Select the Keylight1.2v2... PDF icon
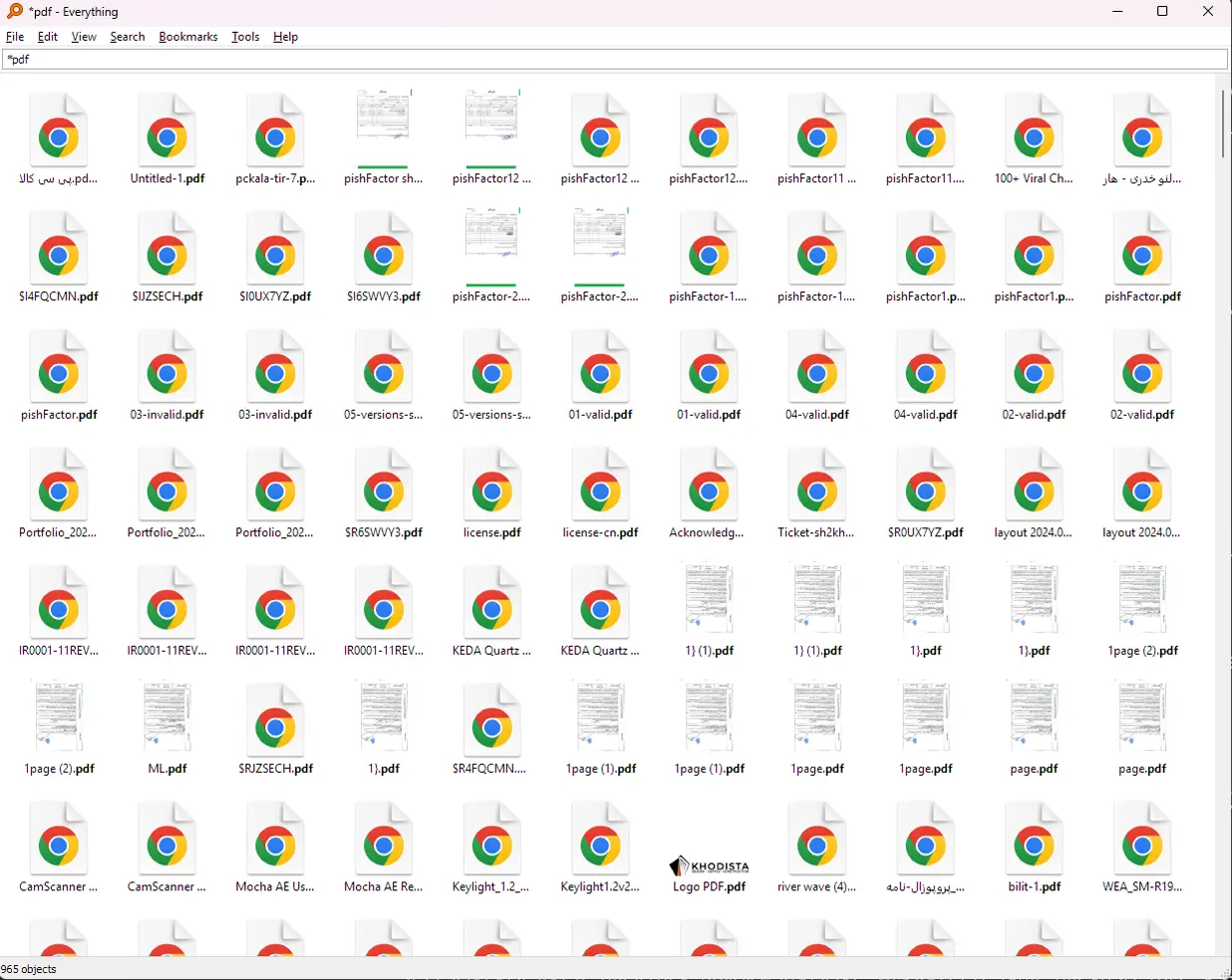This screenshot has width=1232, height=980. point(600,838)
